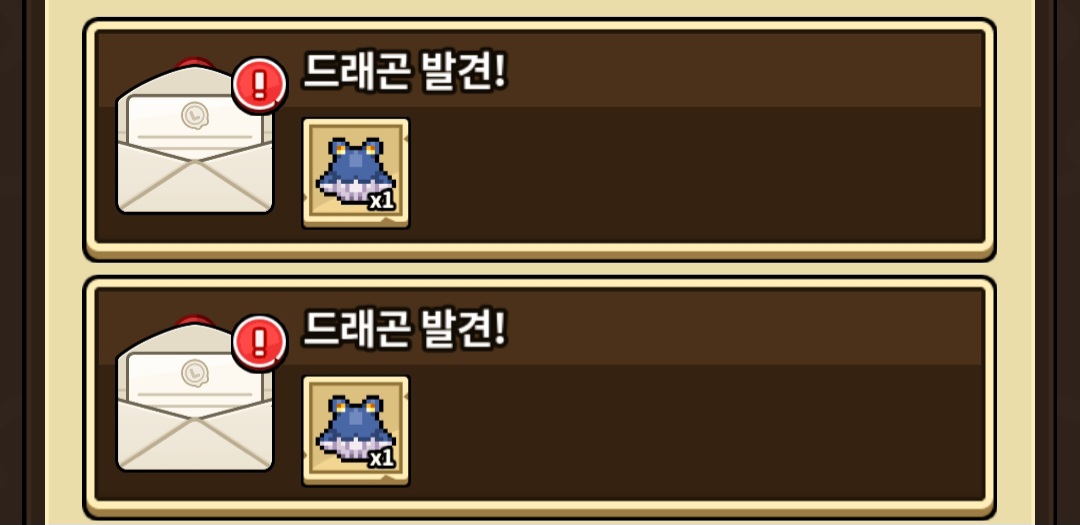
Task: Click the header strip of the first mail card
Action: [x=539, y=69]
